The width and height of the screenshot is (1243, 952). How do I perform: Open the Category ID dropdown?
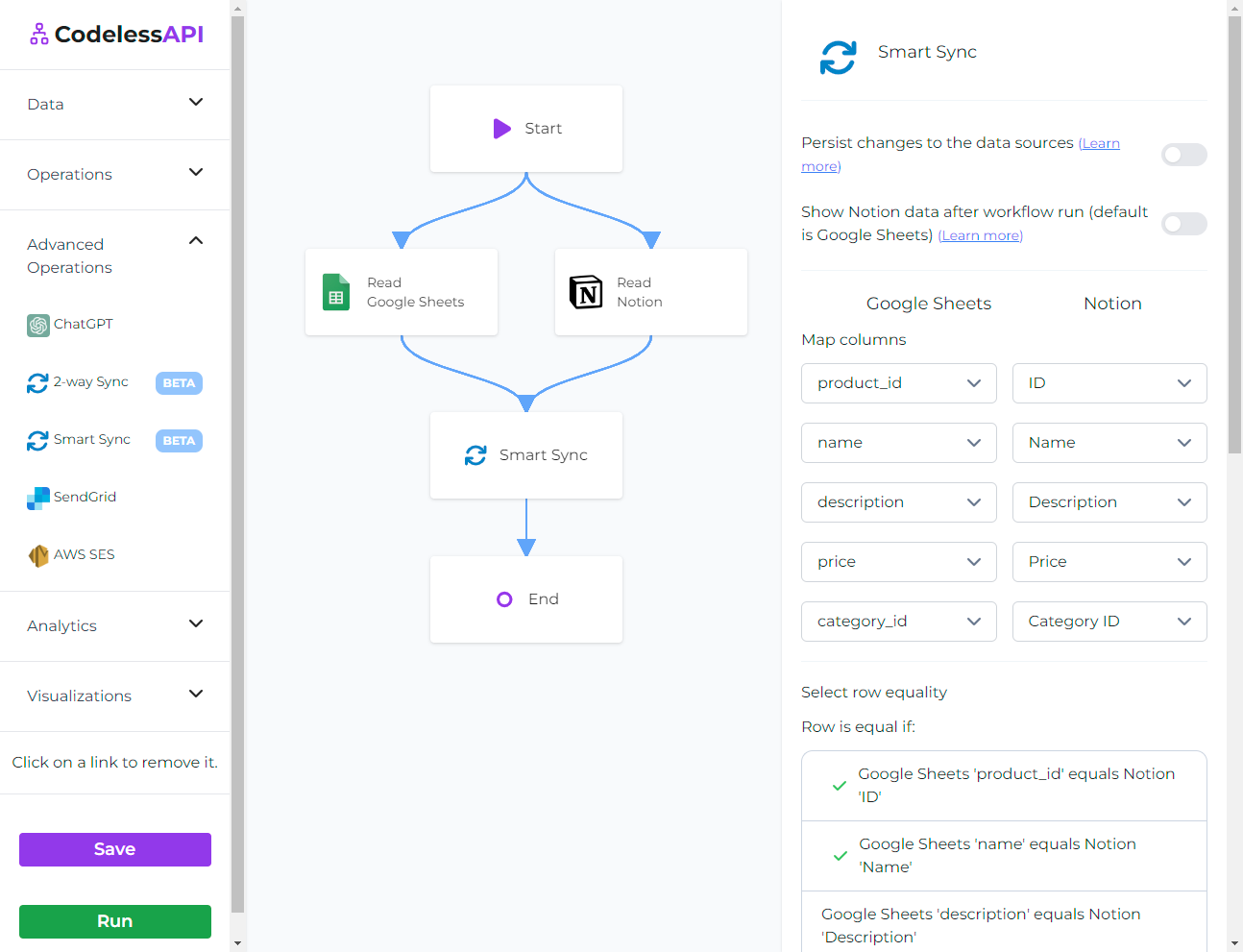pyautogui.click(x=1109, y=622)
